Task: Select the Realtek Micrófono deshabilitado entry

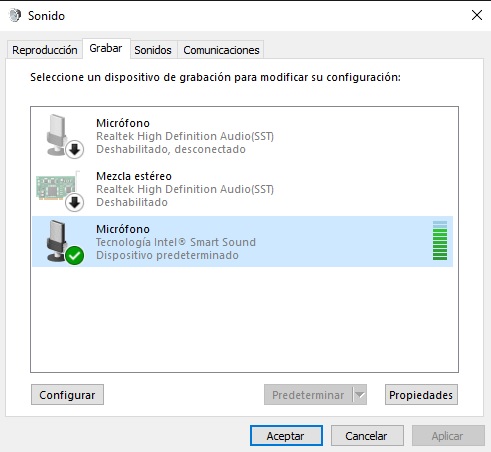Action: [242, 136]
